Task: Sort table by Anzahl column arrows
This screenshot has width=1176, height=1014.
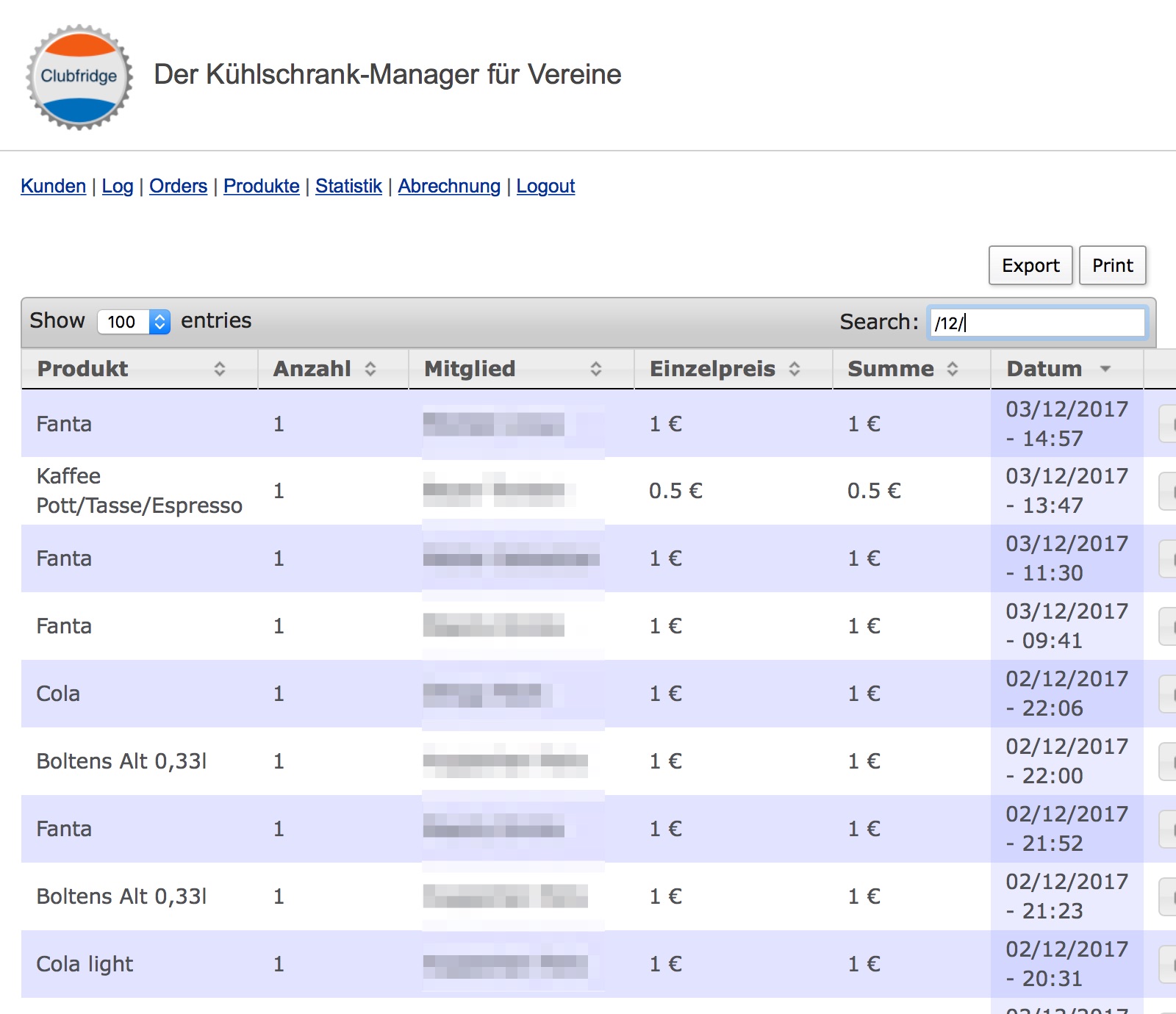Action: pos(370,369)
